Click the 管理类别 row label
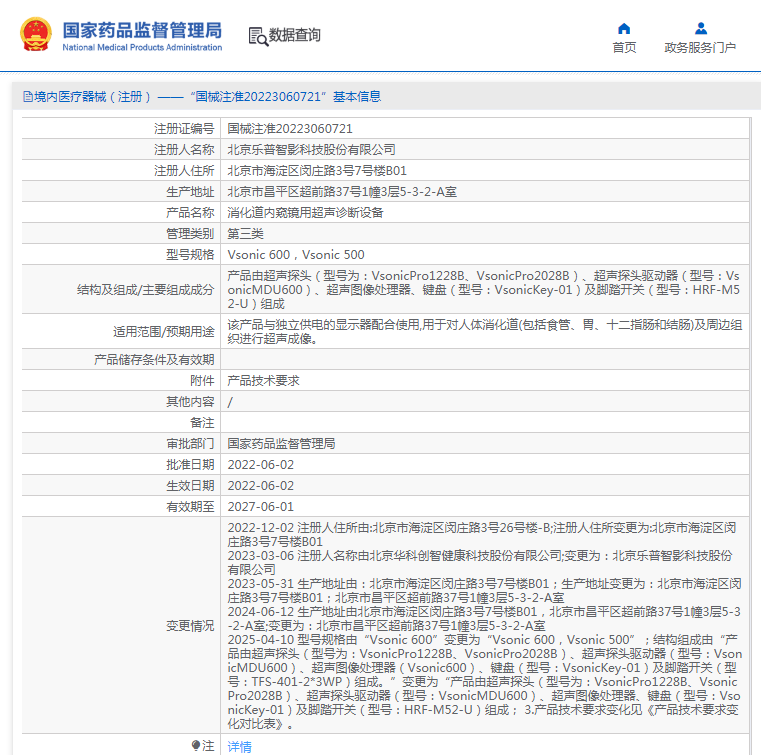This screenshot has height=755, width=761. click(x=190, y=233)
